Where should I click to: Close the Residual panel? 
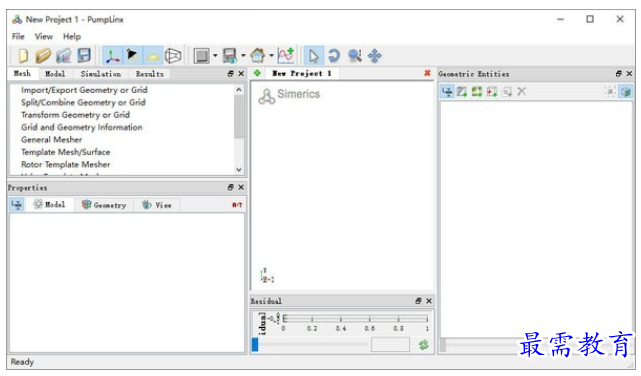tap(429, 301)
